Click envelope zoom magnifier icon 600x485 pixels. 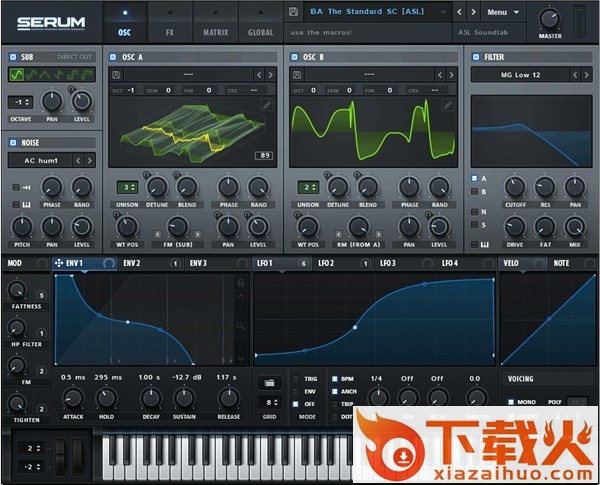coord(241,326)
